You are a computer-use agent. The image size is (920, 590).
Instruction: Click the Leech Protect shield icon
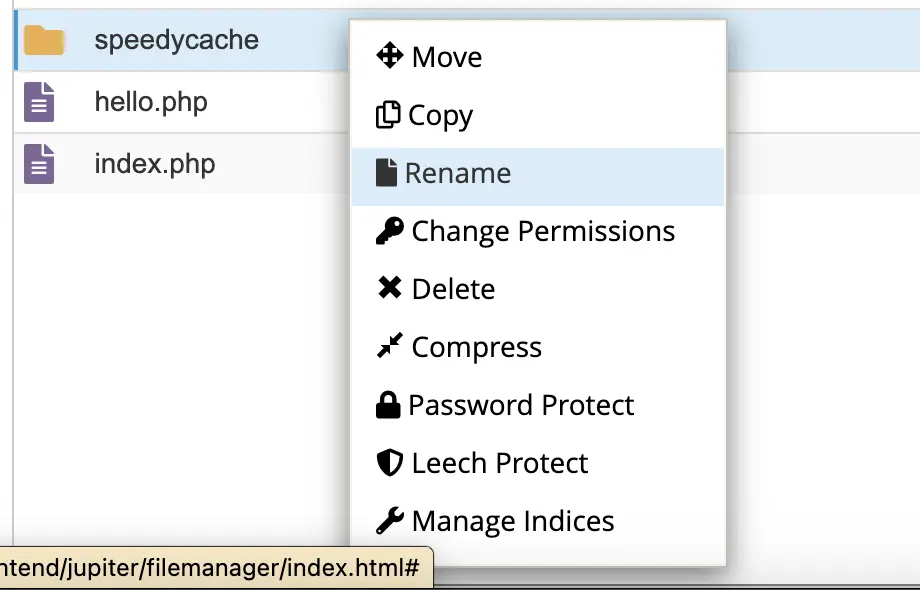tap(389, 463)
